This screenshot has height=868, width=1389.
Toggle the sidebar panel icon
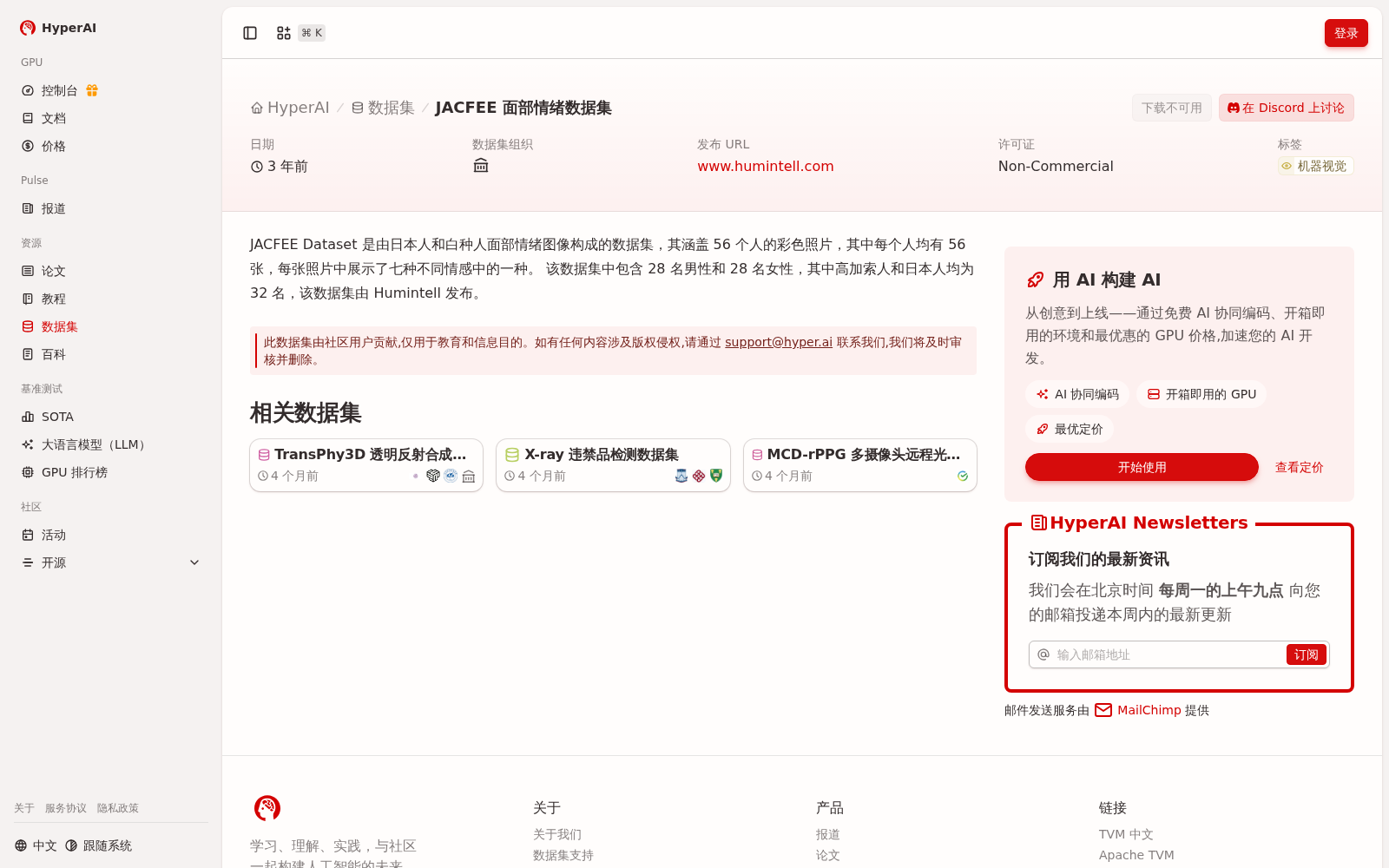[250, 33]
